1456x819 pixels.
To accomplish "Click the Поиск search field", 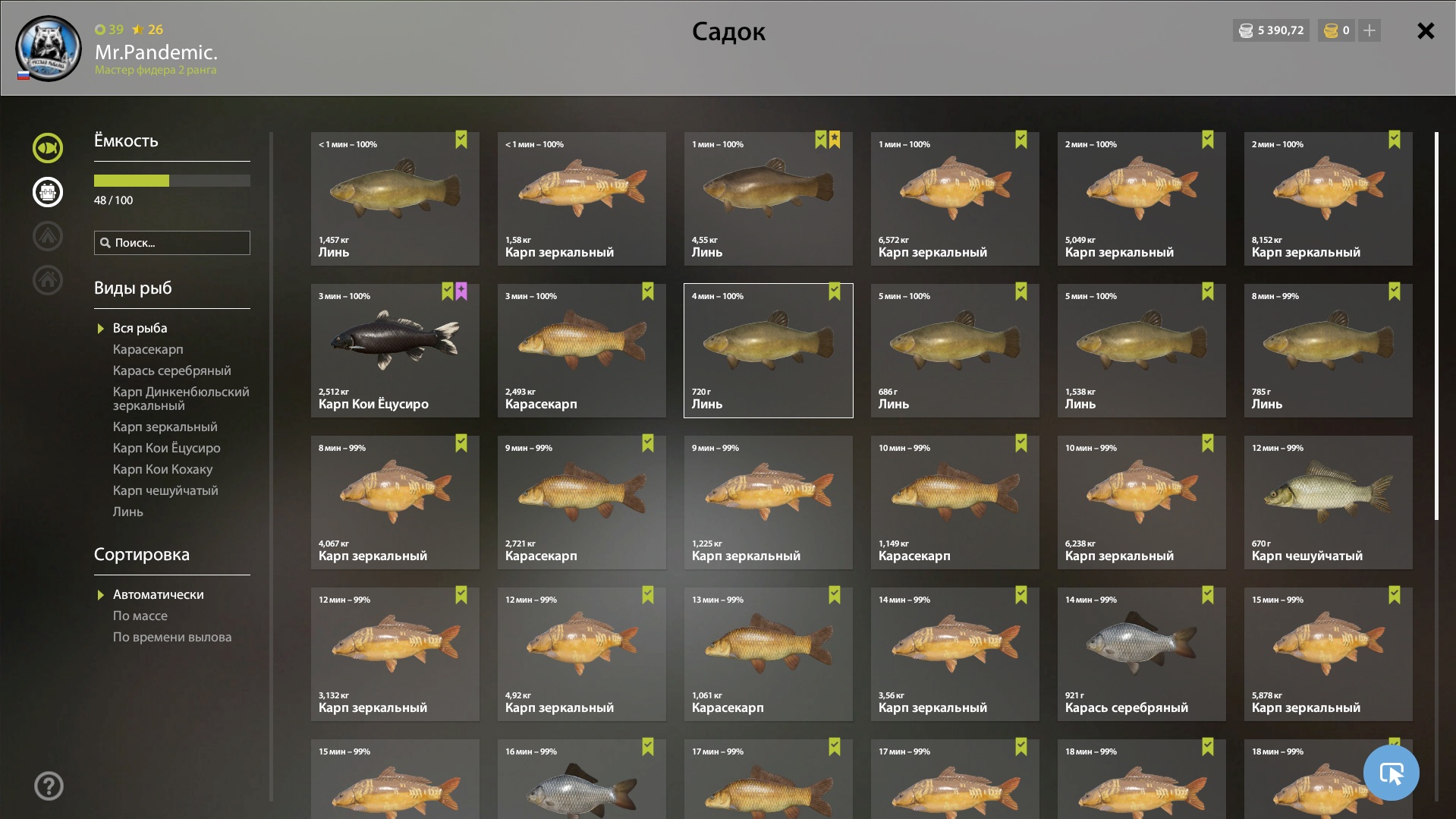I will (x=172, y=243).
